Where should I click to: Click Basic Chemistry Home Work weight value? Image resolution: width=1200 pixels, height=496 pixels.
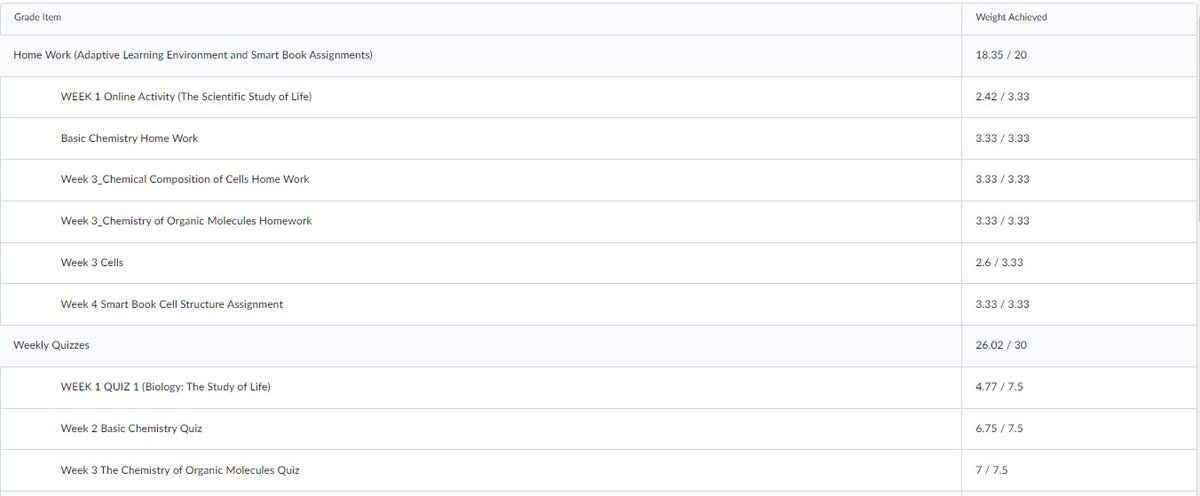pyautogui.click(x=1002, y=138)
